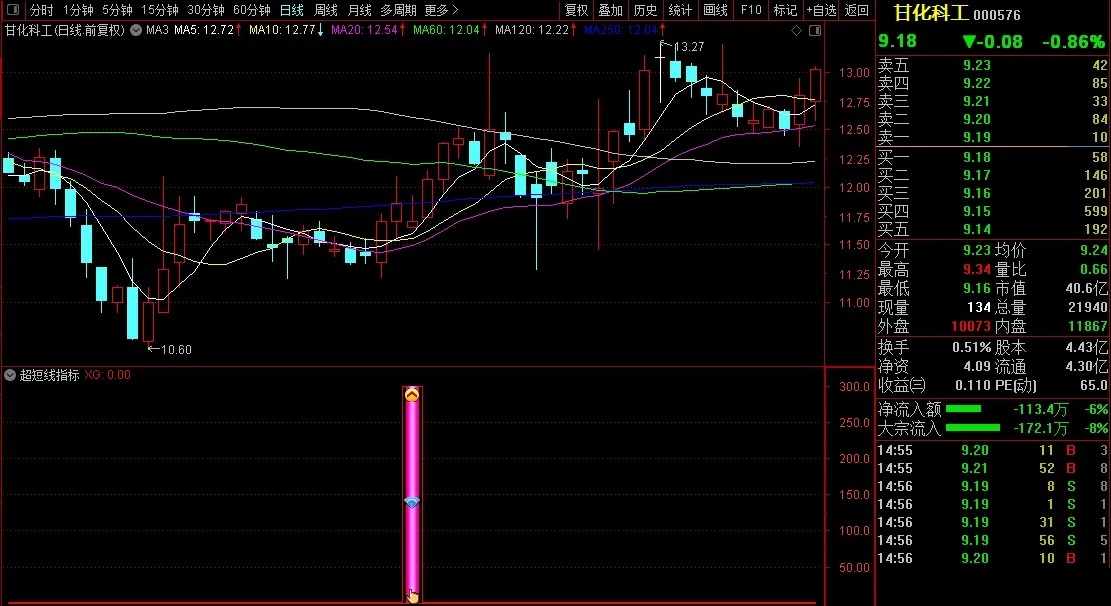Switch to the 日线 daily chart tab
Screen dimensions: 1111x606
click(x=291, y=10)
